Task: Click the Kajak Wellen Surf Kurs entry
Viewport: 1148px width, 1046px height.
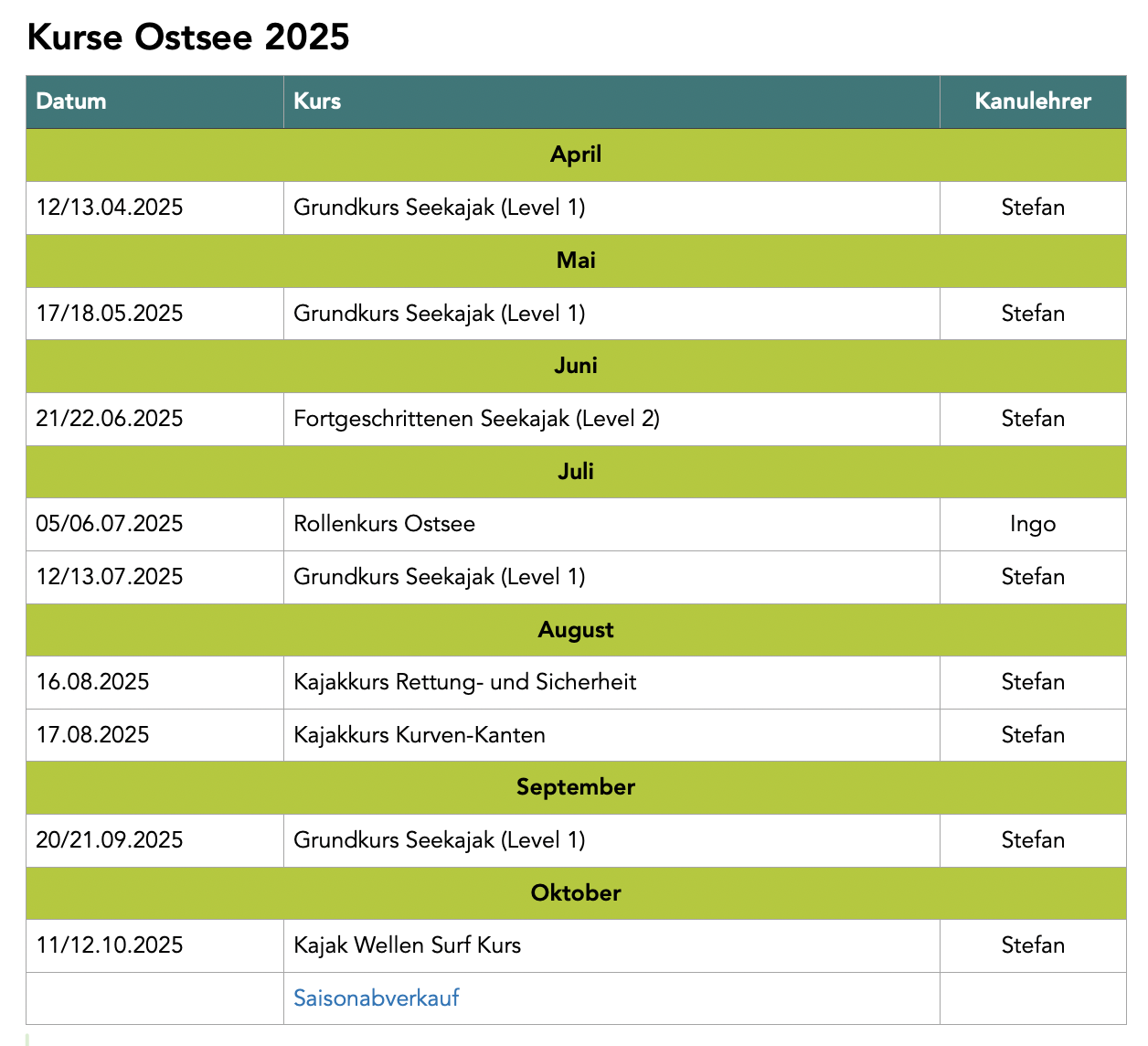Action: [x=407, y=945]
